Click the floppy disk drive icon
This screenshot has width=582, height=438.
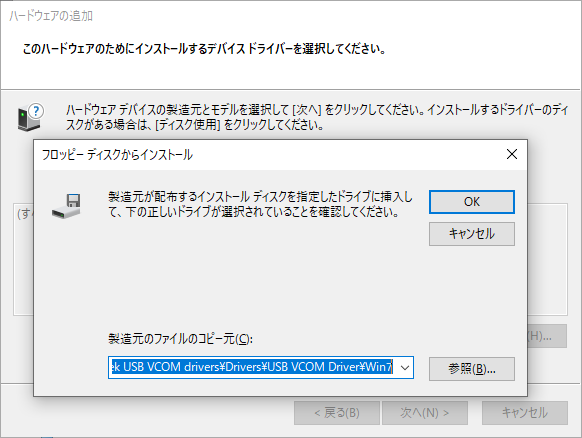click(67, 206)
